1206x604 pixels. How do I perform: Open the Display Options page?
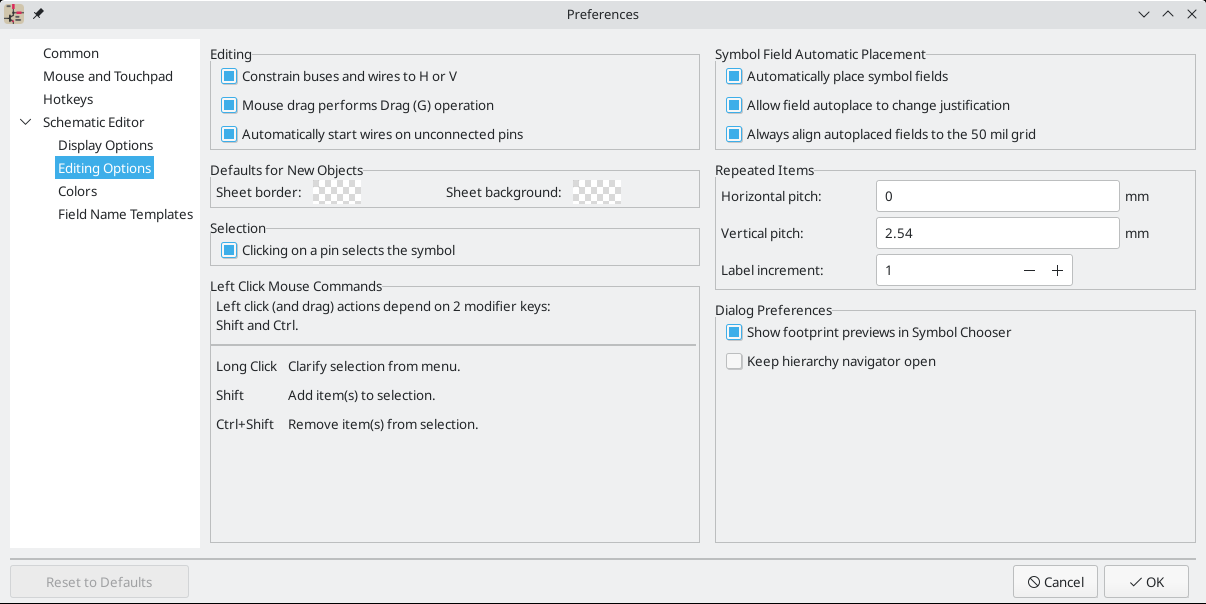click(105, 145)
